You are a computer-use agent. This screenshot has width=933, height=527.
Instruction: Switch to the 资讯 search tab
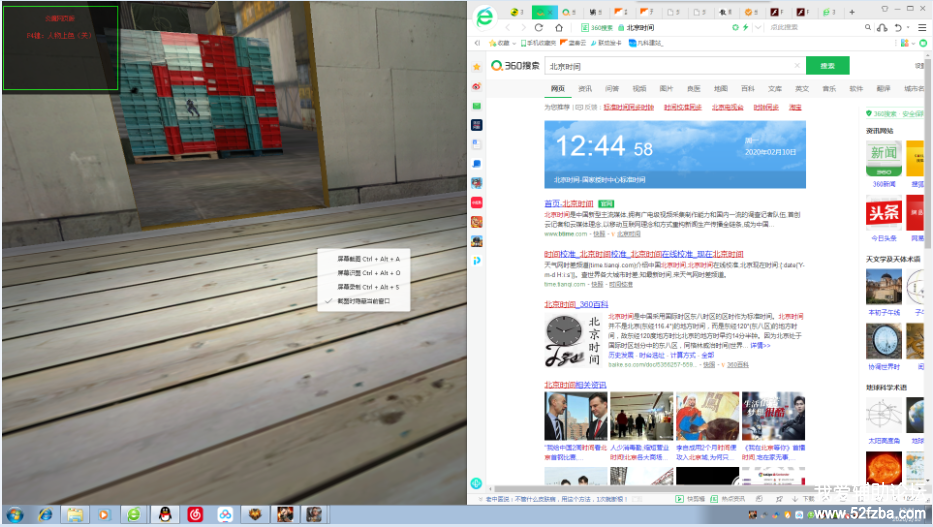[x=585, y=89]
